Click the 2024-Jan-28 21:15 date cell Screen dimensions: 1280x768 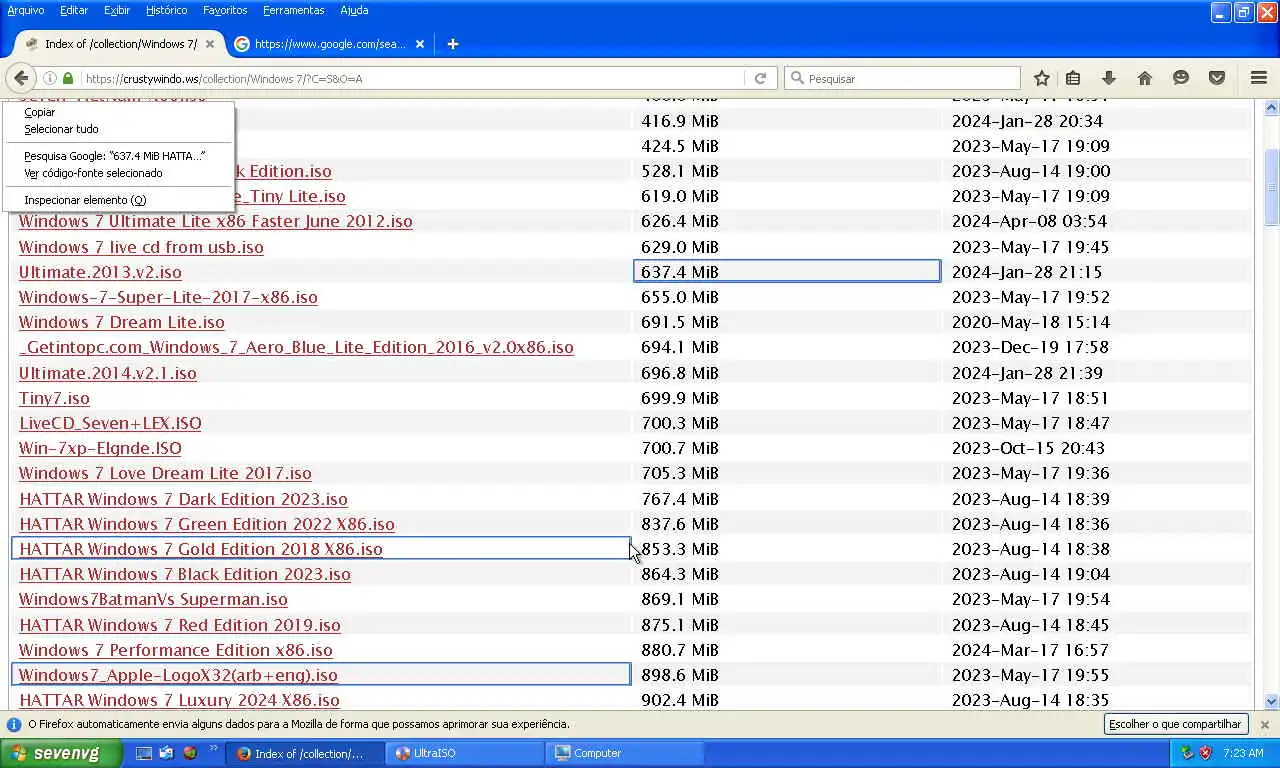[1026, 272]
